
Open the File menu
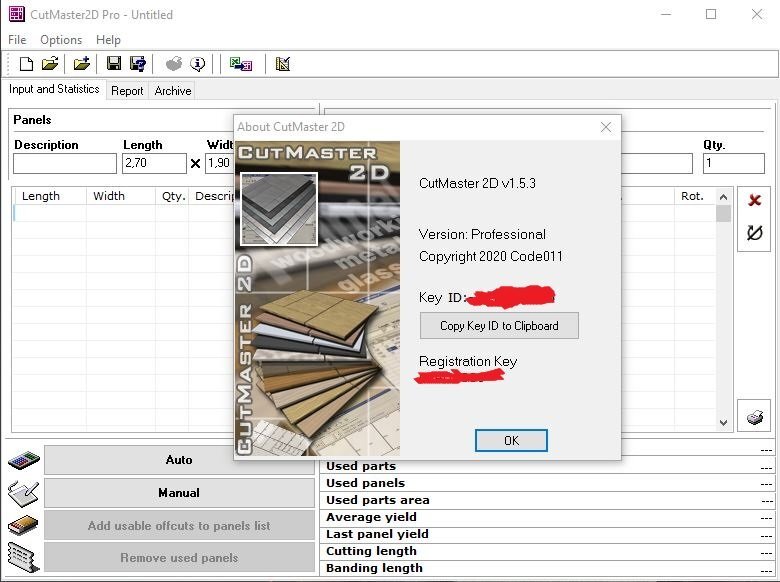pyautogui.click(x=17, y=40)
